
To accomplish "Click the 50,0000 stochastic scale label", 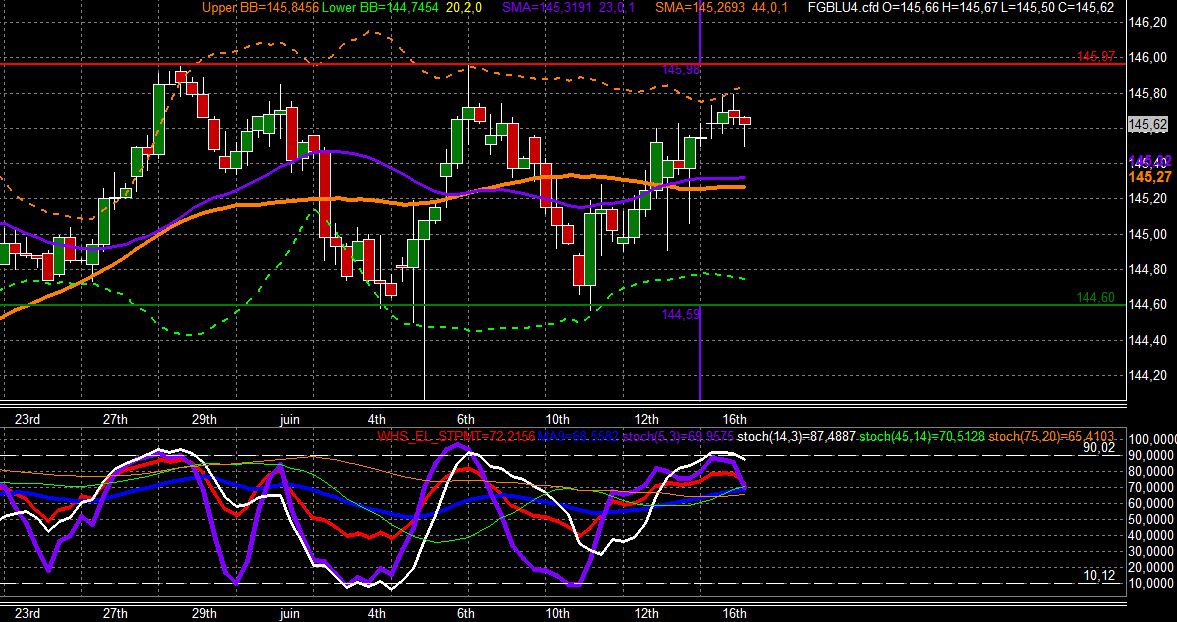I will (x=1150, y=519).
